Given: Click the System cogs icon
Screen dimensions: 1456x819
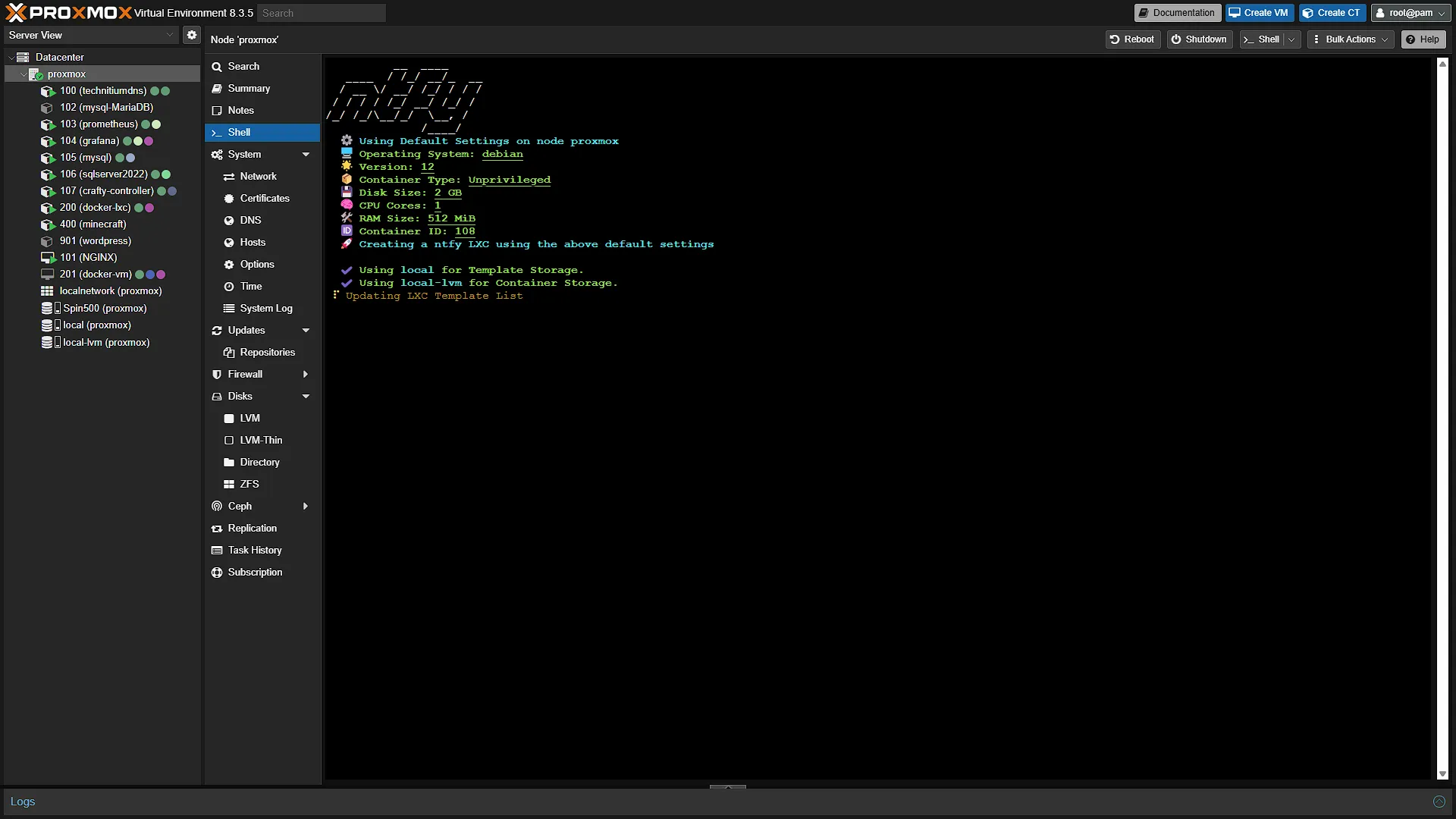Looking at the screenshot, I should 217,155.
